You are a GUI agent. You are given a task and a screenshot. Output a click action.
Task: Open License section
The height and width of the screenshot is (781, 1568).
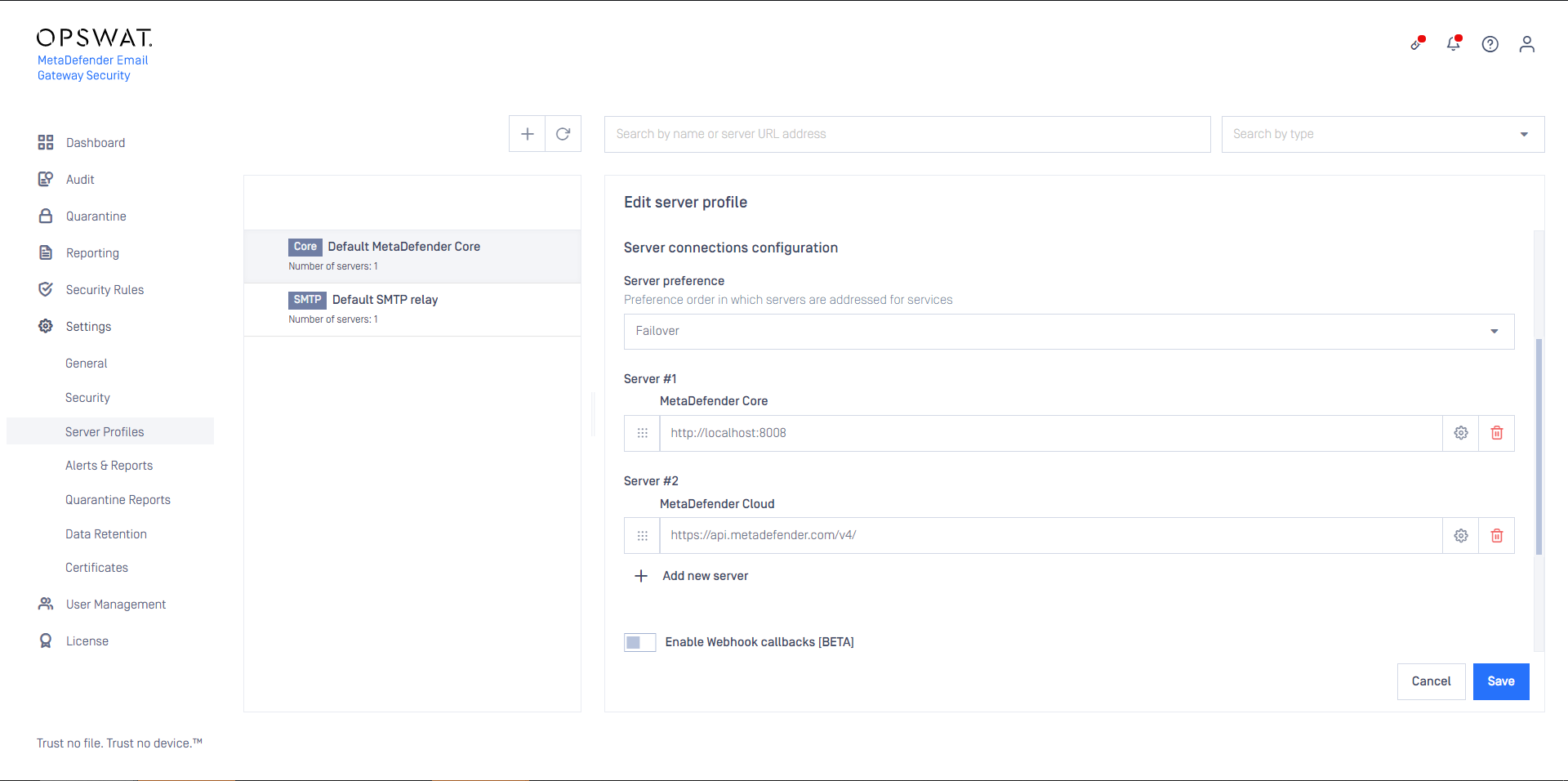pos(87,640)
